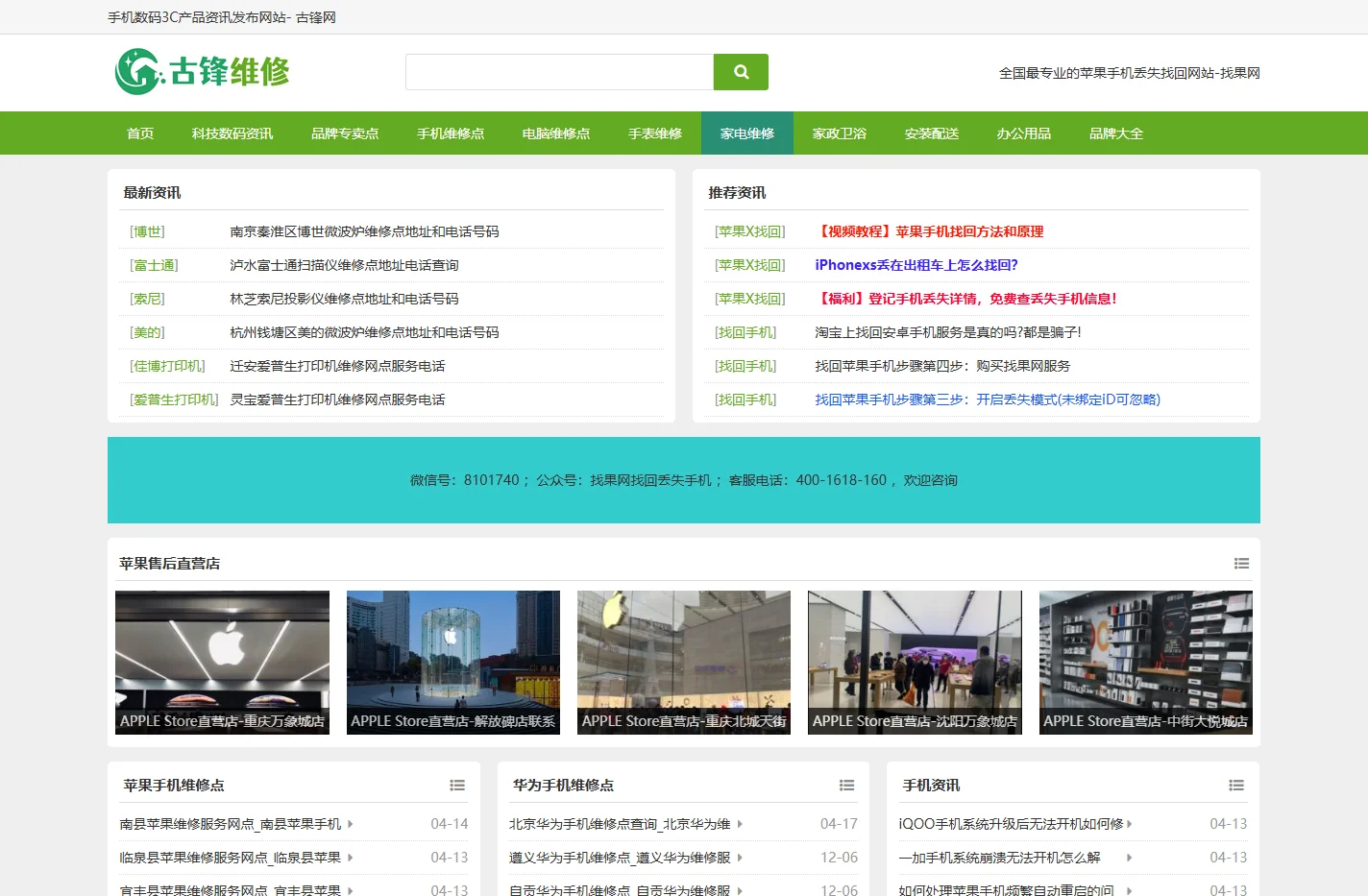Open APPLE Store 中街大悦城店 thumbnail

[x=1146, y=663]
